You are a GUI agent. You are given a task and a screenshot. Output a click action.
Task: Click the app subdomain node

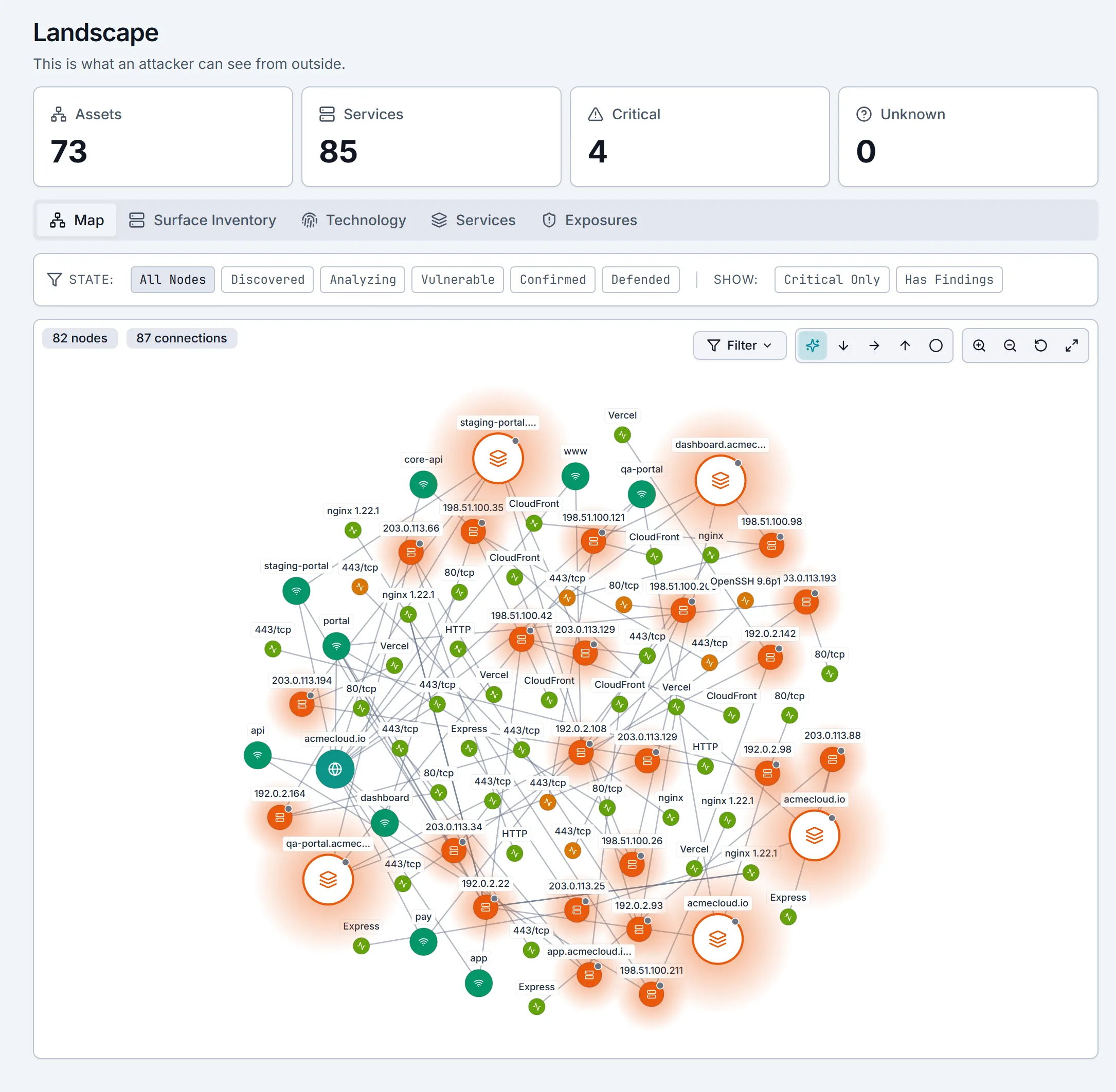(478, 983)
